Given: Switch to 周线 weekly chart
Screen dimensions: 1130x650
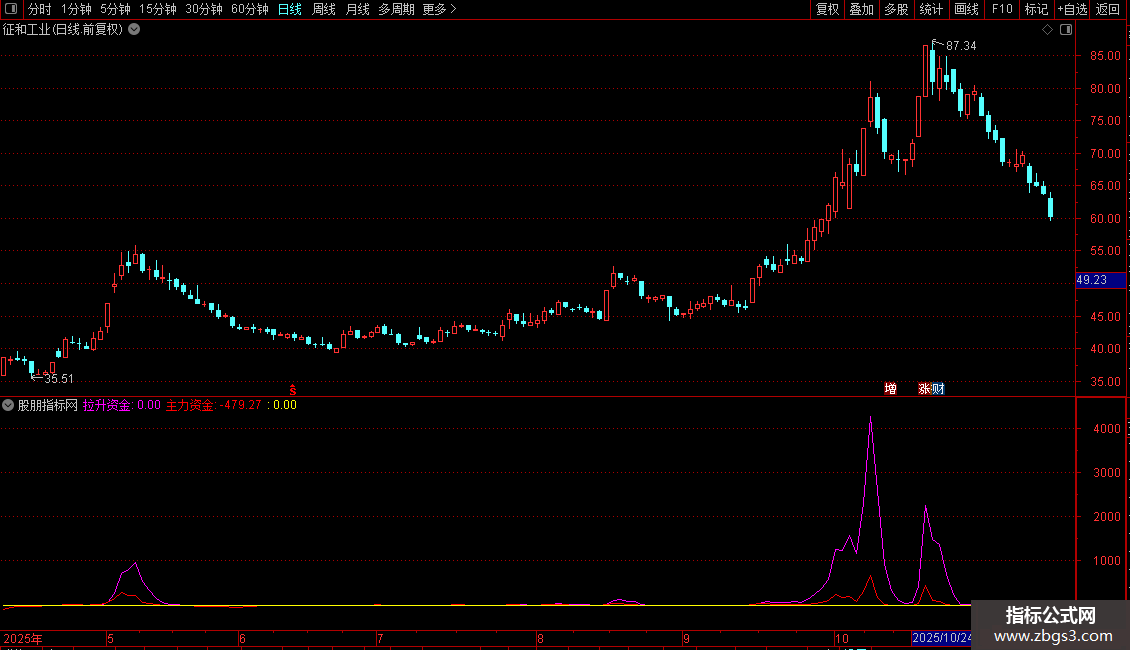Looking at the screenshot, I should [324, 9].
